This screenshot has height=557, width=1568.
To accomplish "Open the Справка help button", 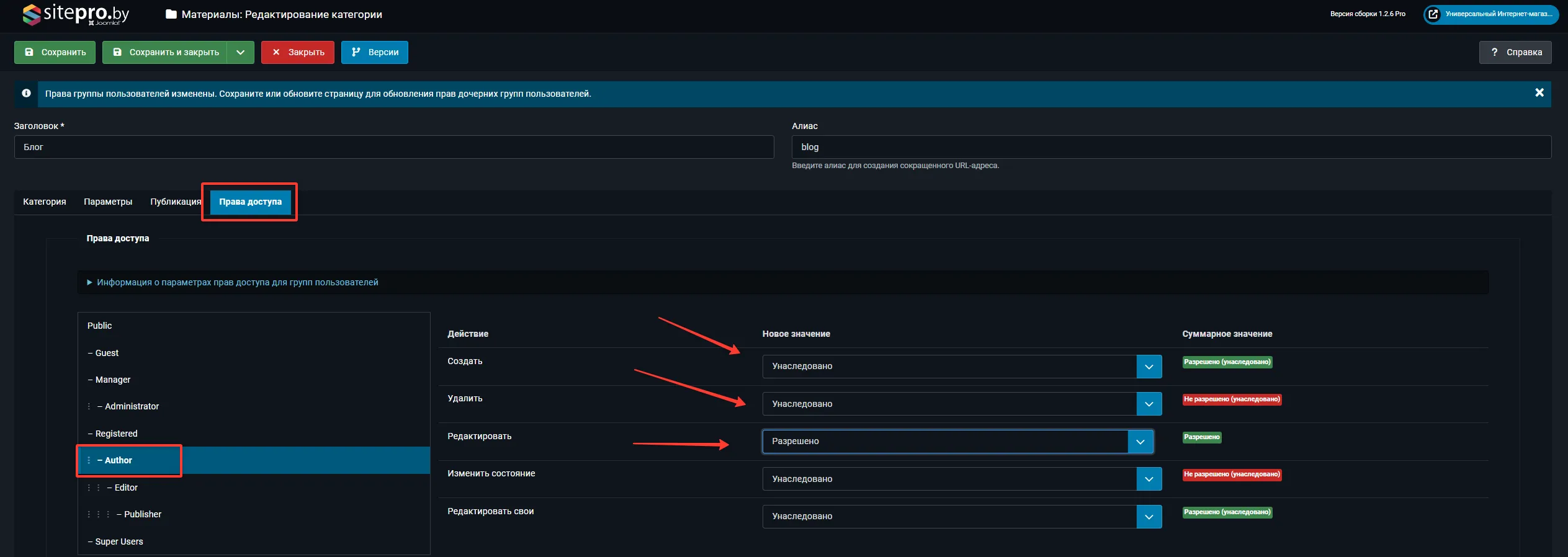I will point(1515,53).
